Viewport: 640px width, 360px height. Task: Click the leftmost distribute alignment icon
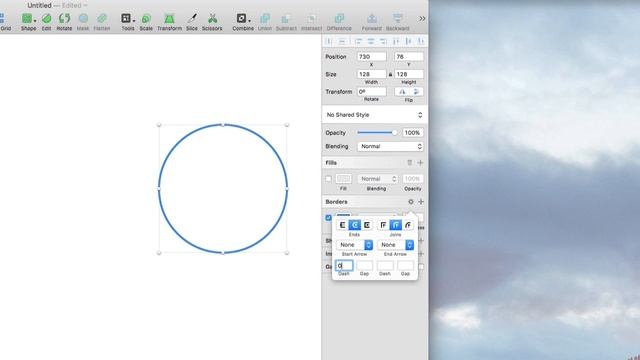(329, 41)
